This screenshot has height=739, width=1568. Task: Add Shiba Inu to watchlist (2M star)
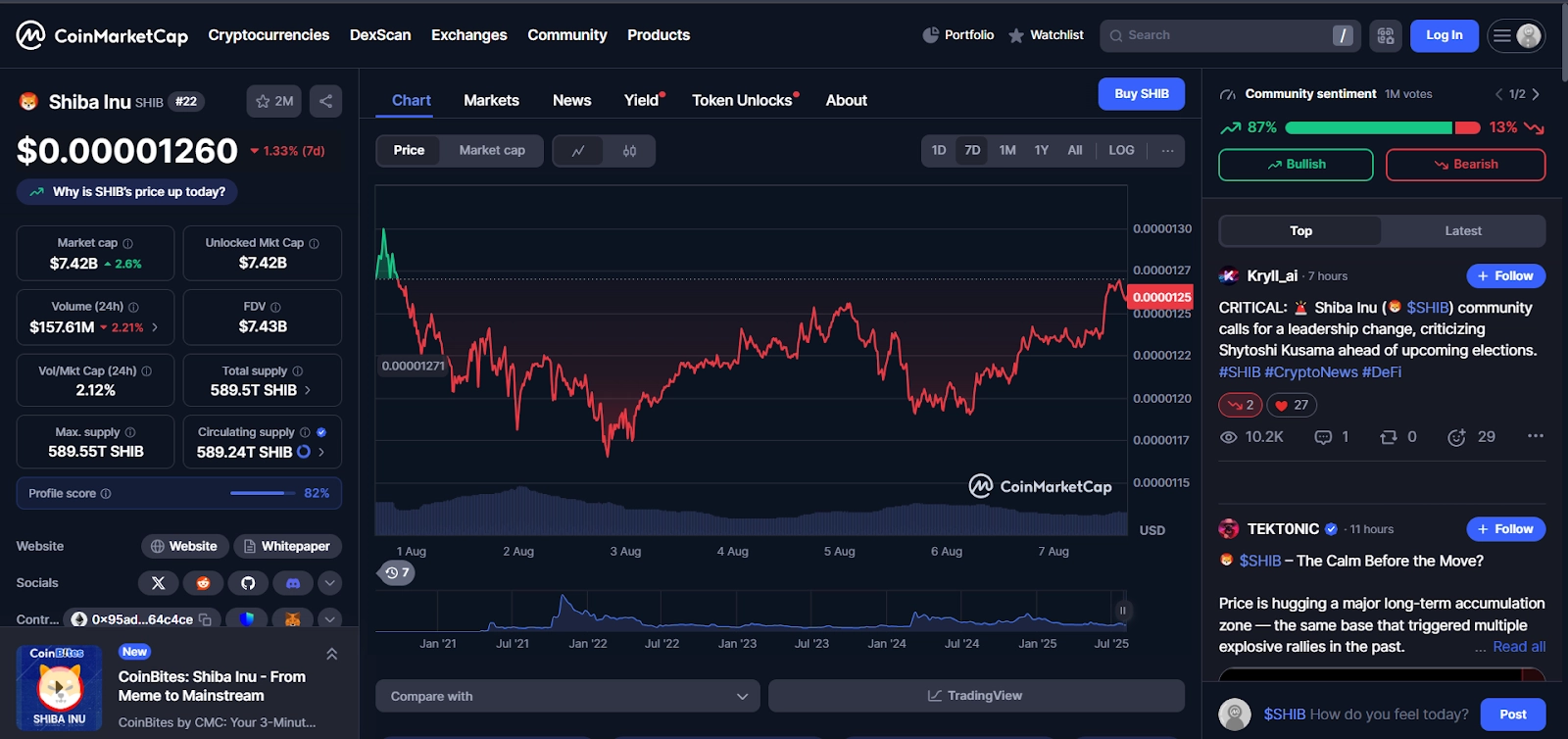274,101
